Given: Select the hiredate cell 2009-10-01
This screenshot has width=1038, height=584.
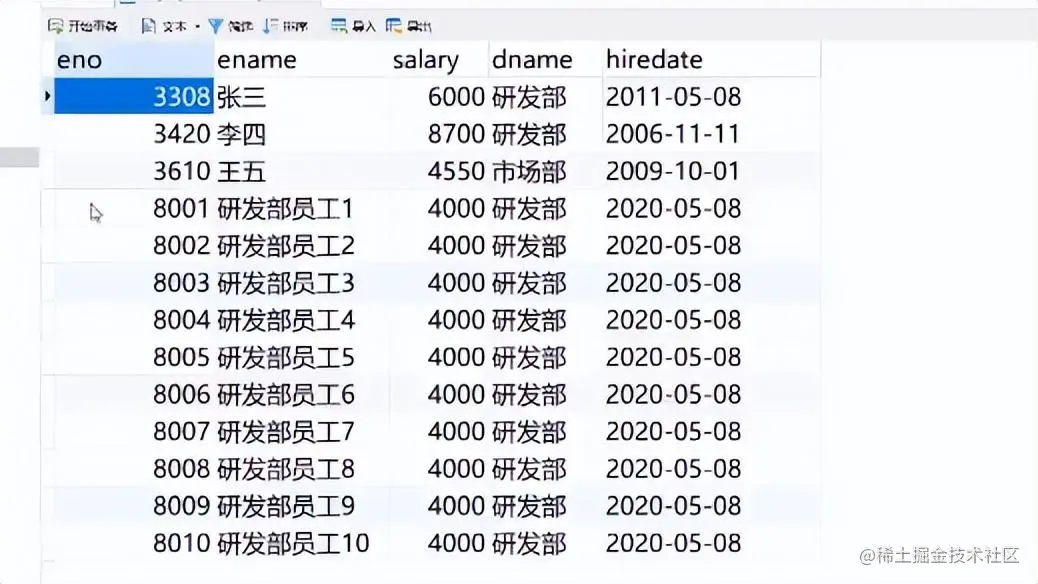Looking at the screenshot, I should click(x=712, y=171).
